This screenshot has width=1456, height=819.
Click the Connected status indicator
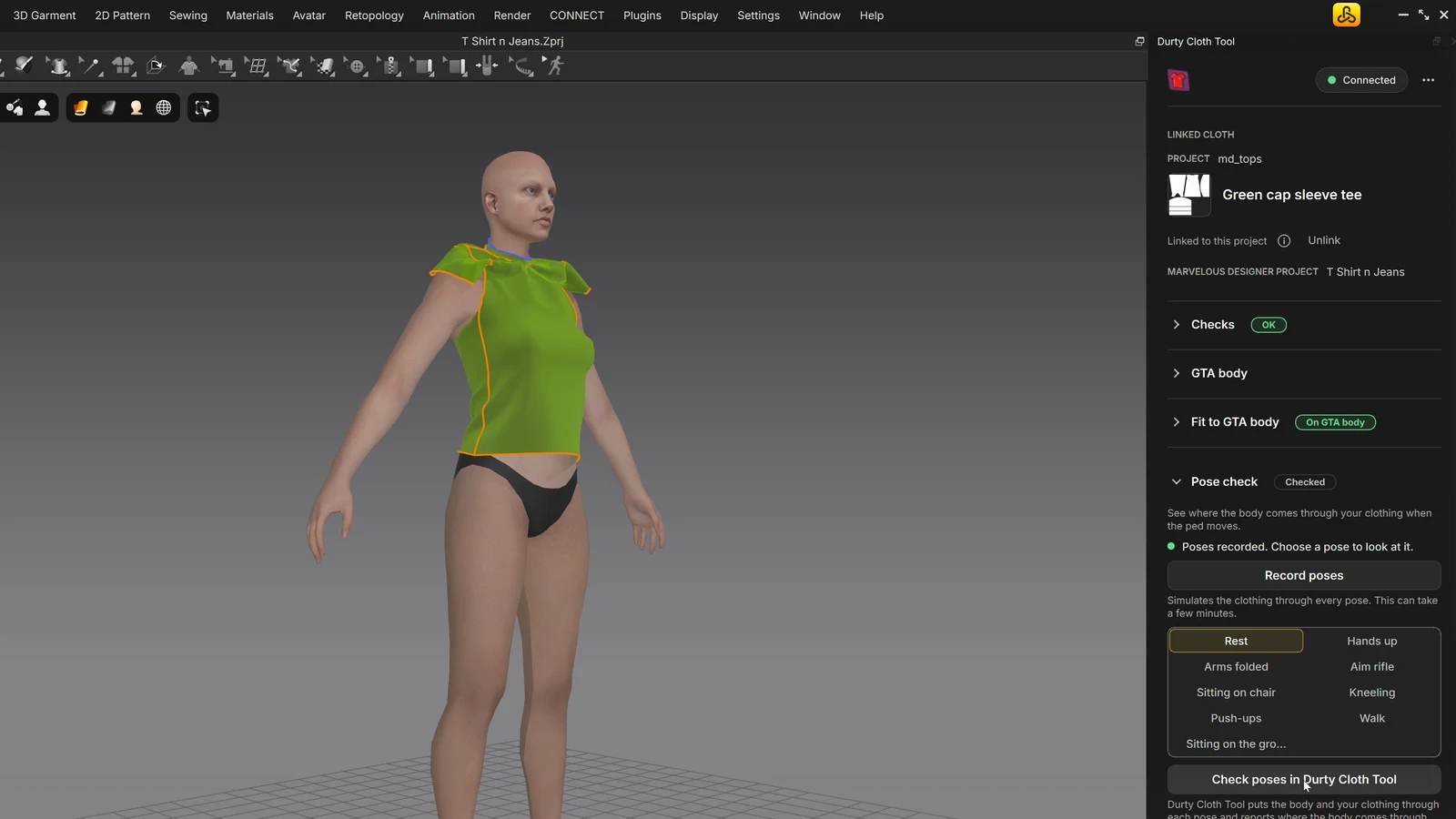click(1361, 80)
